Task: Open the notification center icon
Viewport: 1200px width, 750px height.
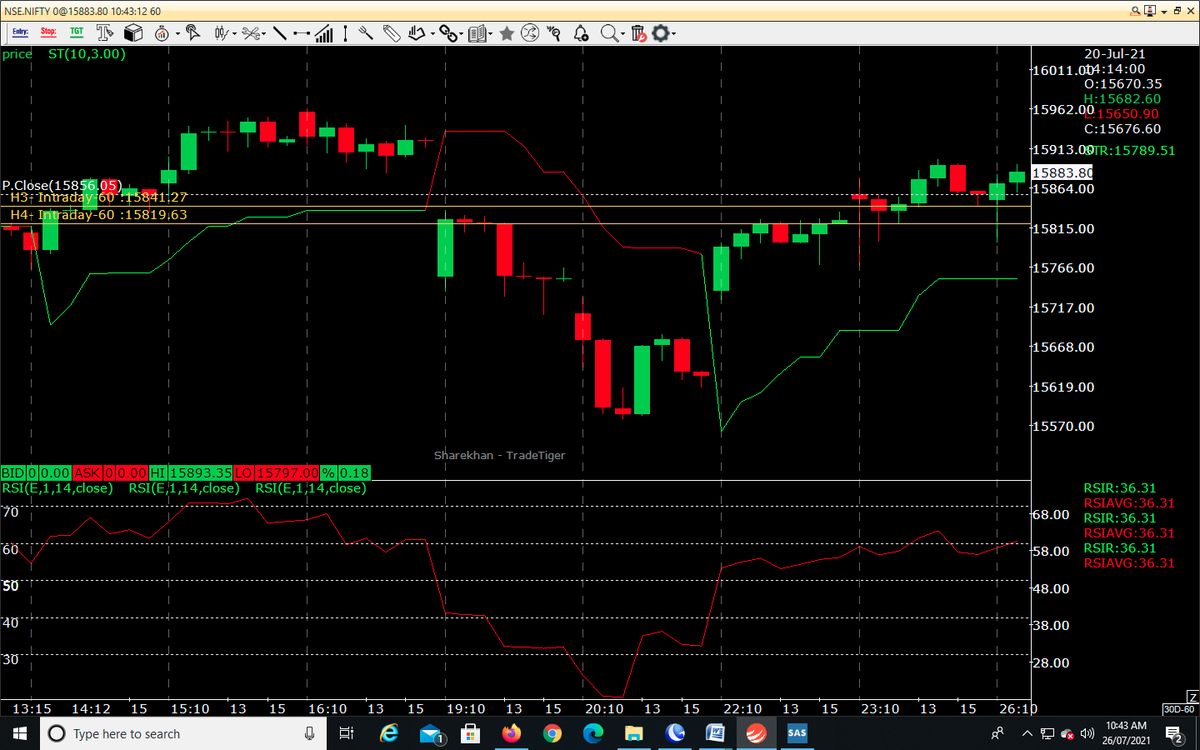Action: pyautogui.click(x=1174, y=734)
